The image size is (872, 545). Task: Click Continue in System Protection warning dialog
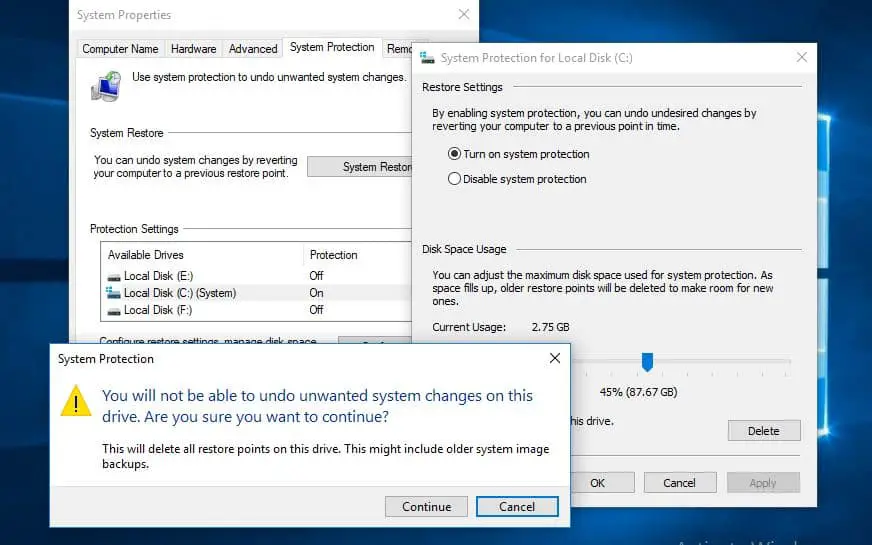(x=426, y=507)
